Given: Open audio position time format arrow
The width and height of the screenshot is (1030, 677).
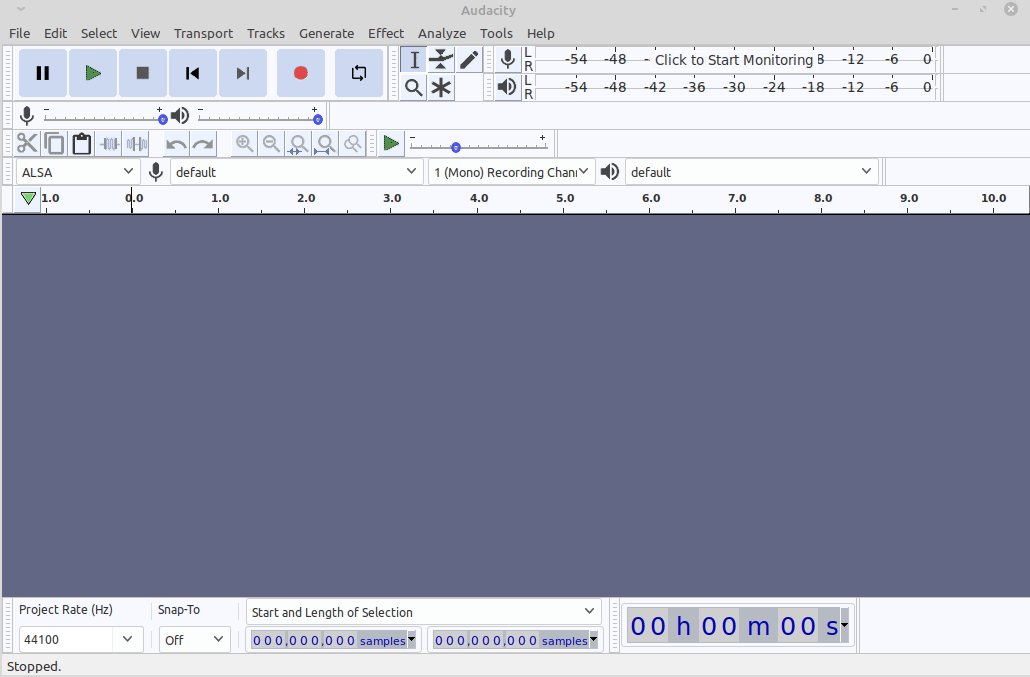Looking at the screenshot, I should tap(845, 626).
